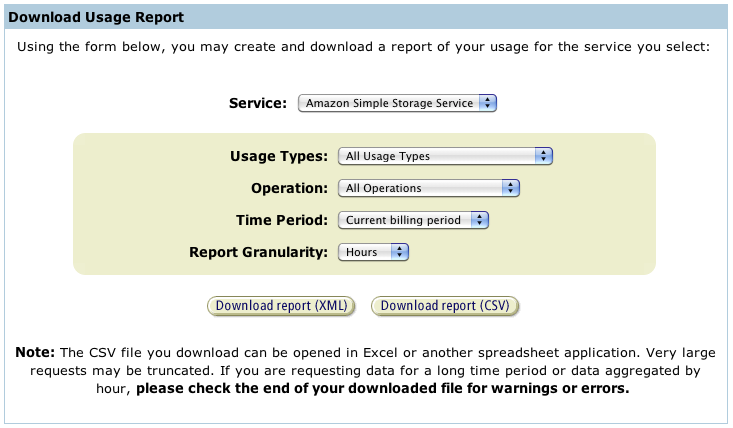The image size is (733, 428).
Task: Open the Service dropdown
Action: (397, 103)
